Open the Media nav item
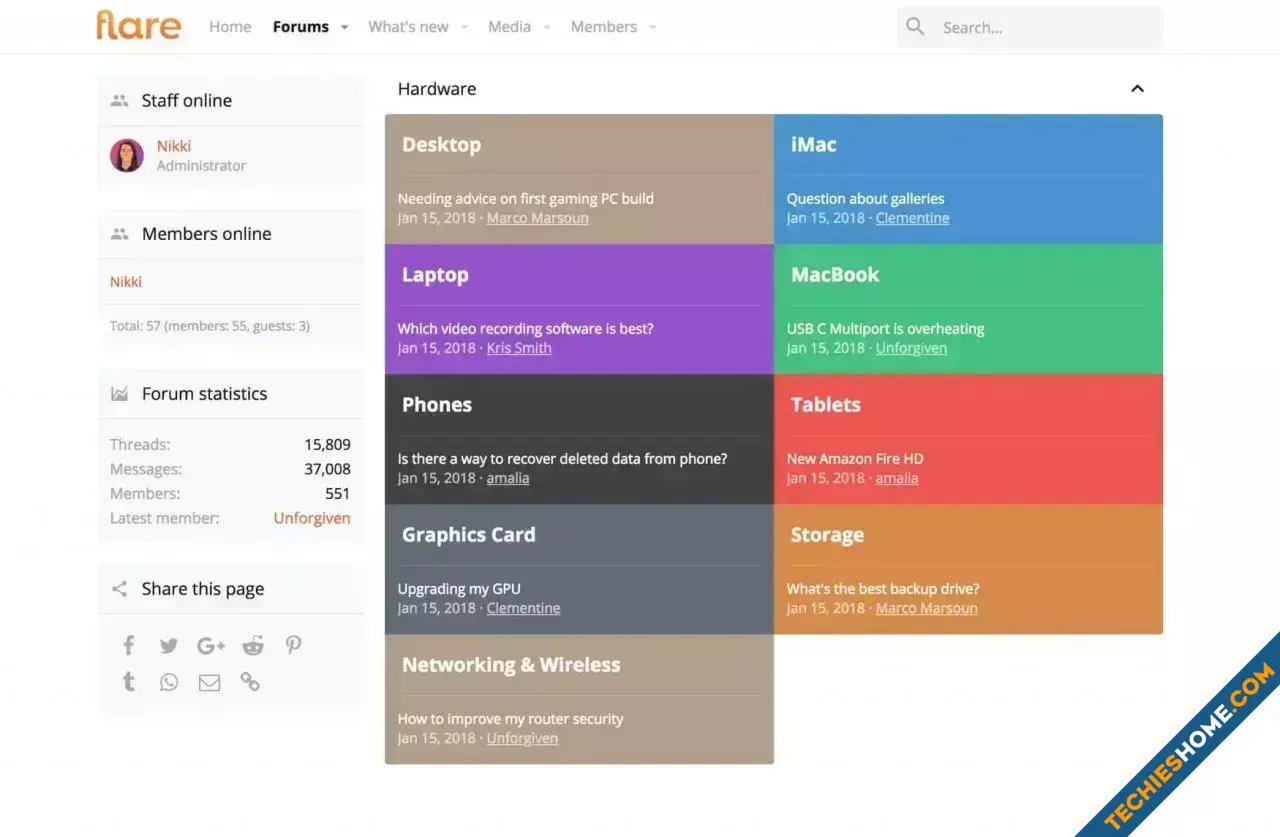Viewport: 1280px width, 837px height. pos(509,27)
